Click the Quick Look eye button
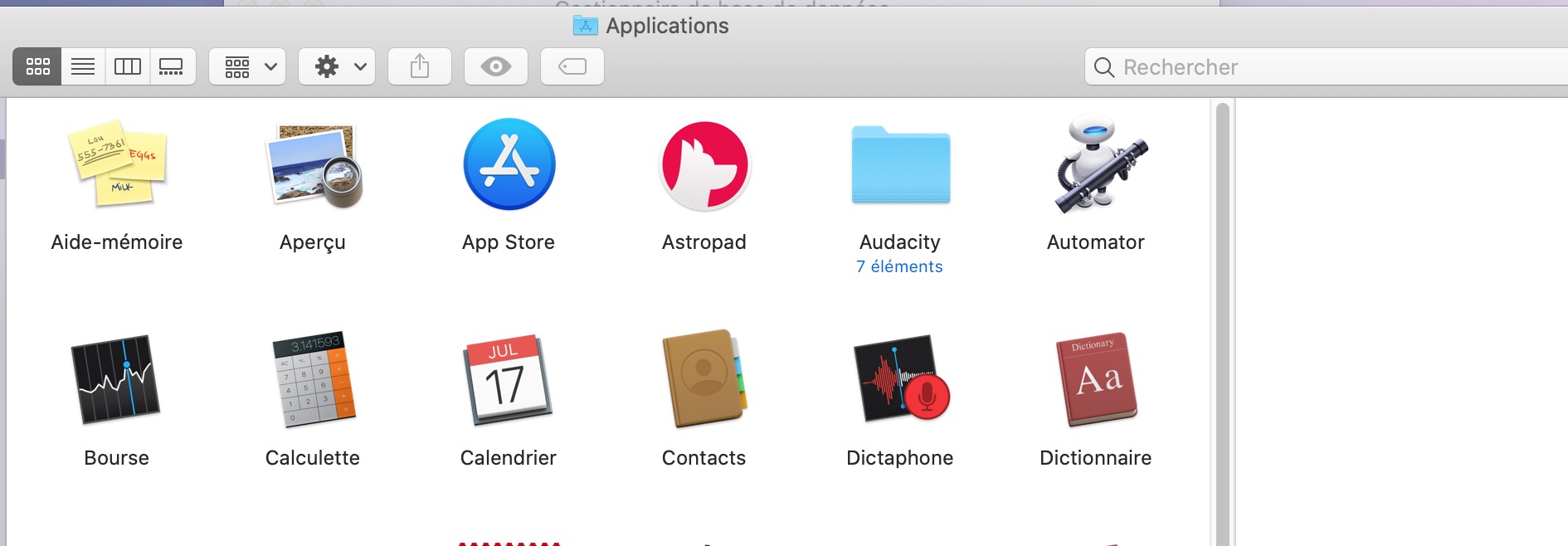The height and width of the screenshot is (546, 1568). pos(496,66)
